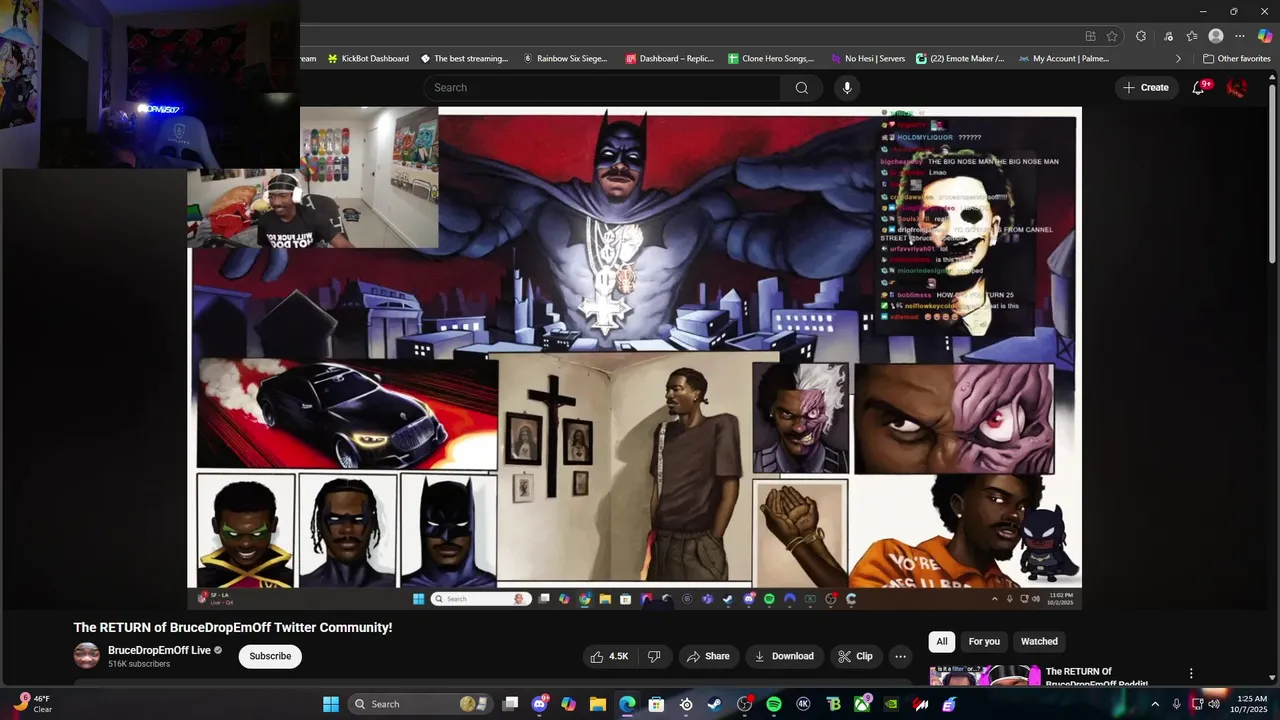Viewport: 1280px width, 720px height.
Task: Open the weather widget showing 46°F
Action: click(30, 704)
